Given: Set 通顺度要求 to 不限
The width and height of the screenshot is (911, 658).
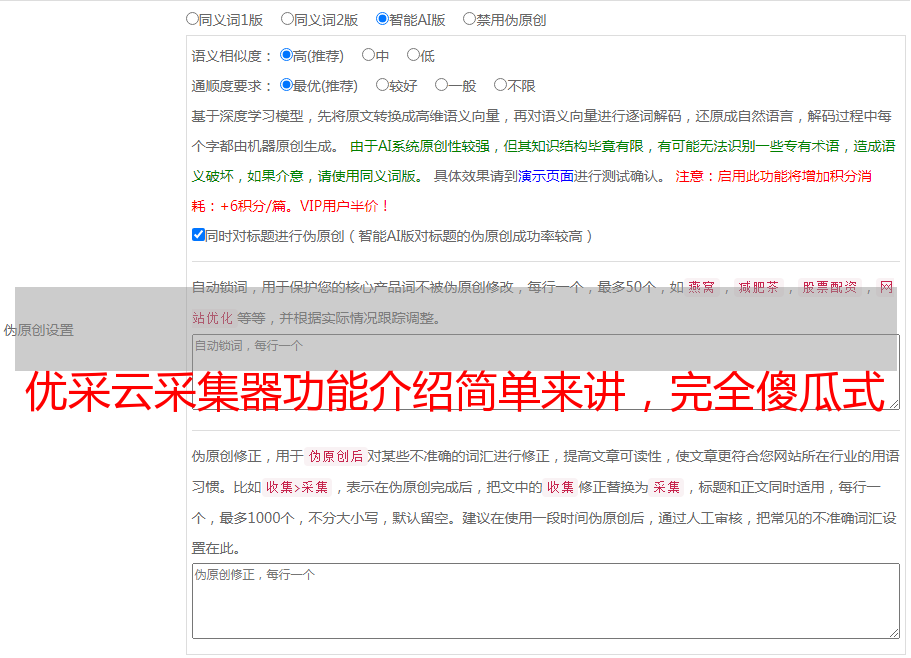Looking at the screenshot, I should (500, 85).
